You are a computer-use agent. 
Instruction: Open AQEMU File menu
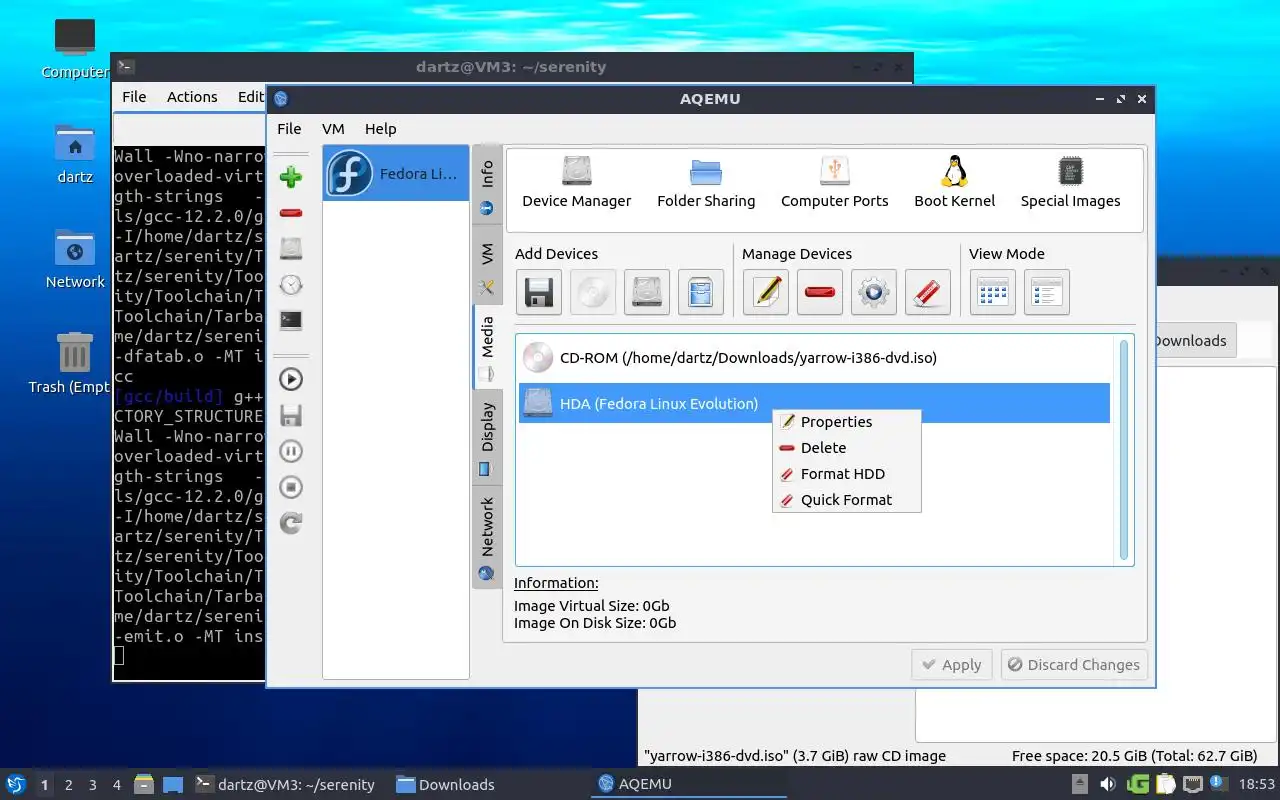click(289, 128)
